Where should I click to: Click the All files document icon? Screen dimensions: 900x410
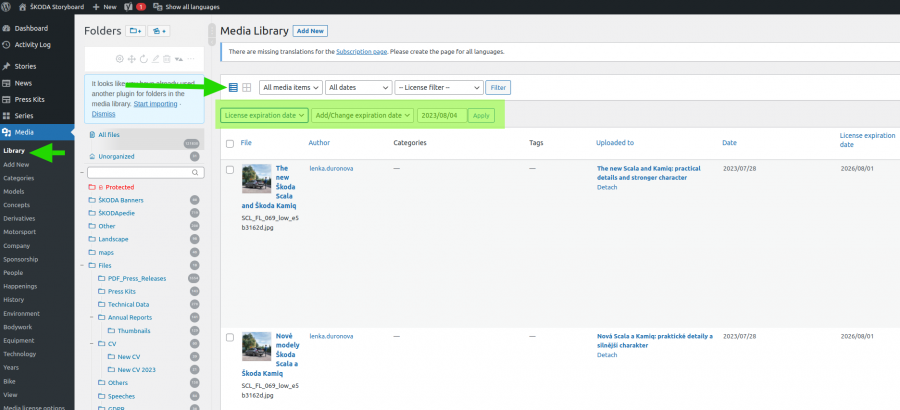92,134
